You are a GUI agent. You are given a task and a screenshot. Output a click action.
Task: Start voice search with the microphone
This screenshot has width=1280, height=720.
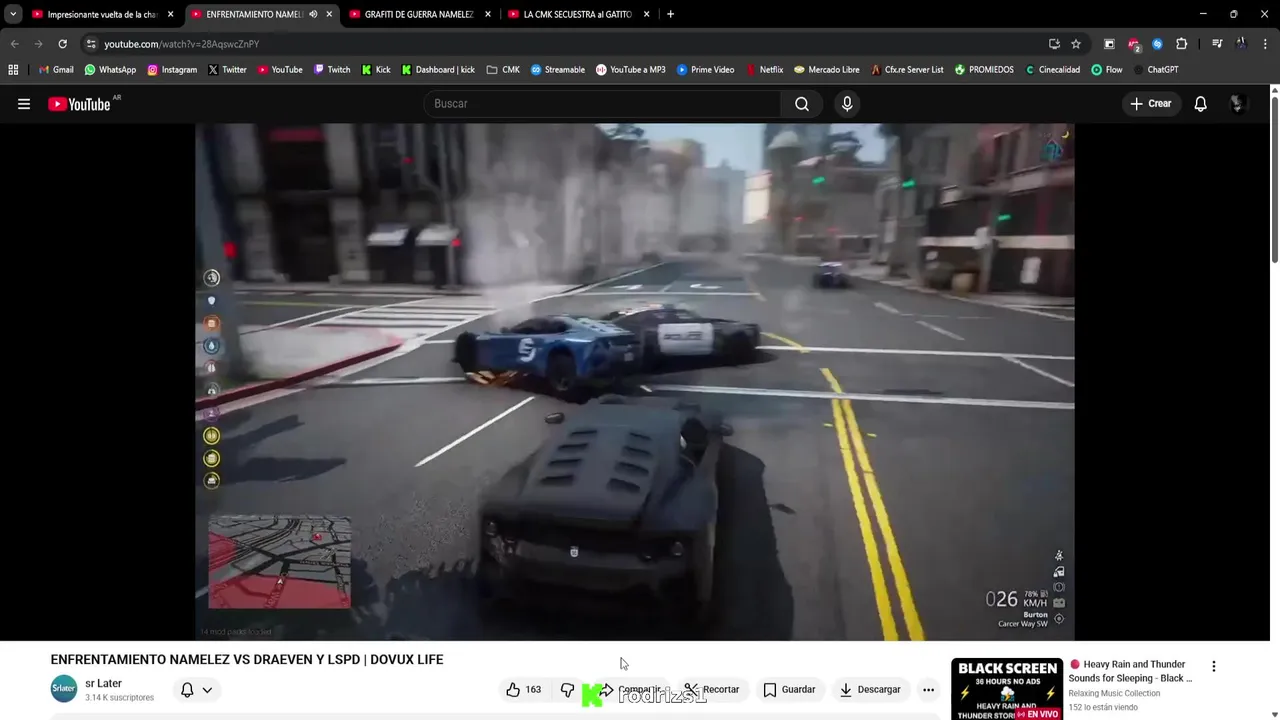[847, 104]
